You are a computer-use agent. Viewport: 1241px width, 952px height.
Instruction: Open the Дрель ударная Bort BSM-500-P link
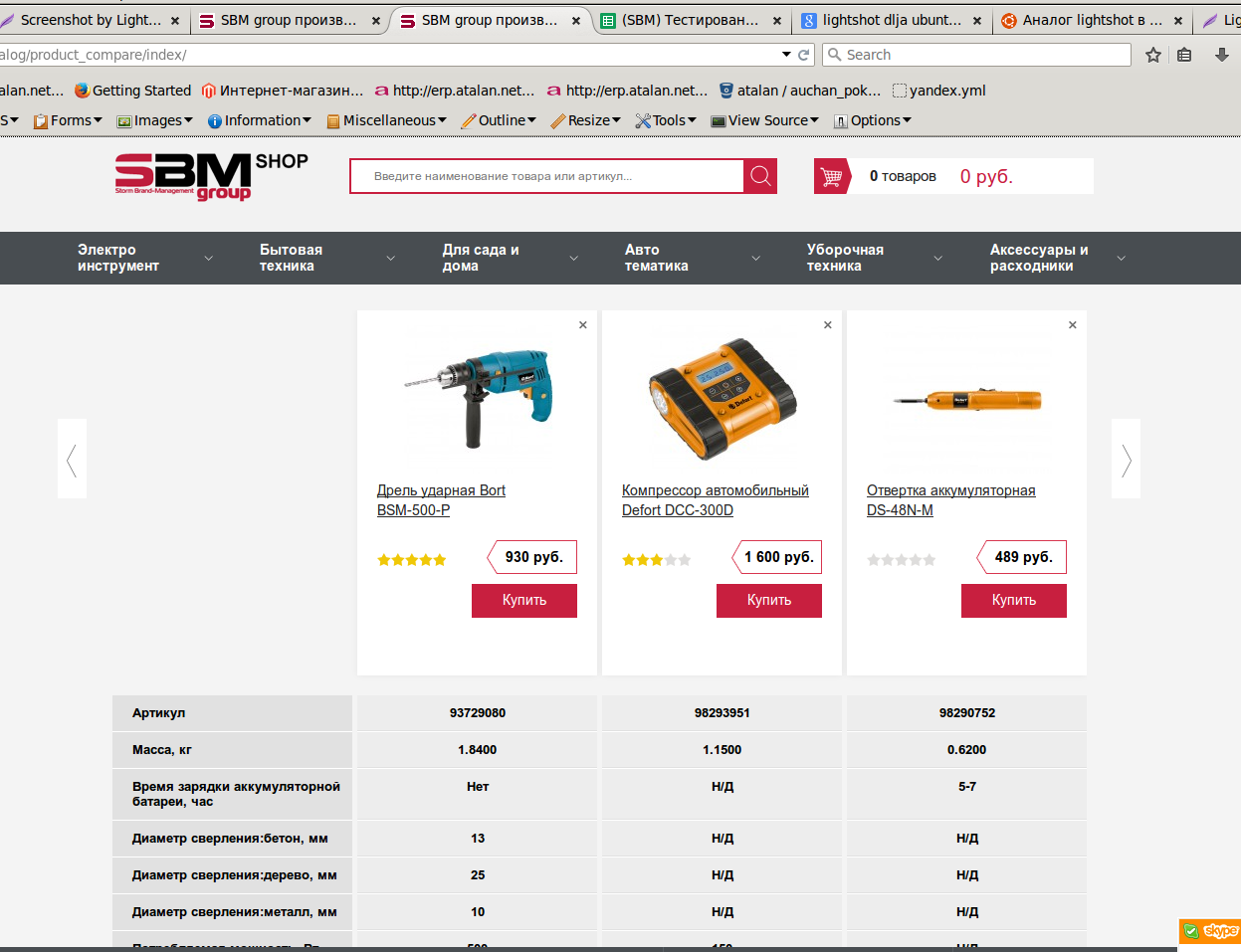click(441, 500)
